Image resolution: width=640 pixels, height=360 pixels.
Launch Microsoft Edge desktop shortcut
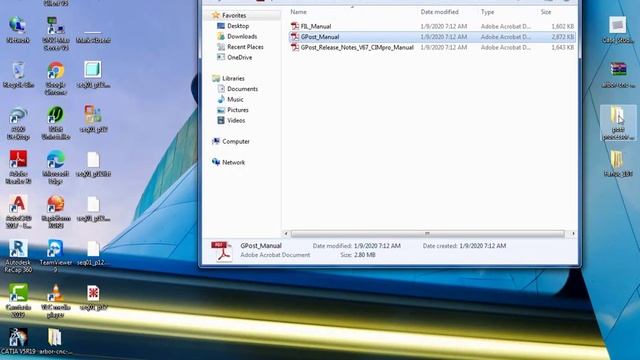pyautogui.click(x=56, y=167)
